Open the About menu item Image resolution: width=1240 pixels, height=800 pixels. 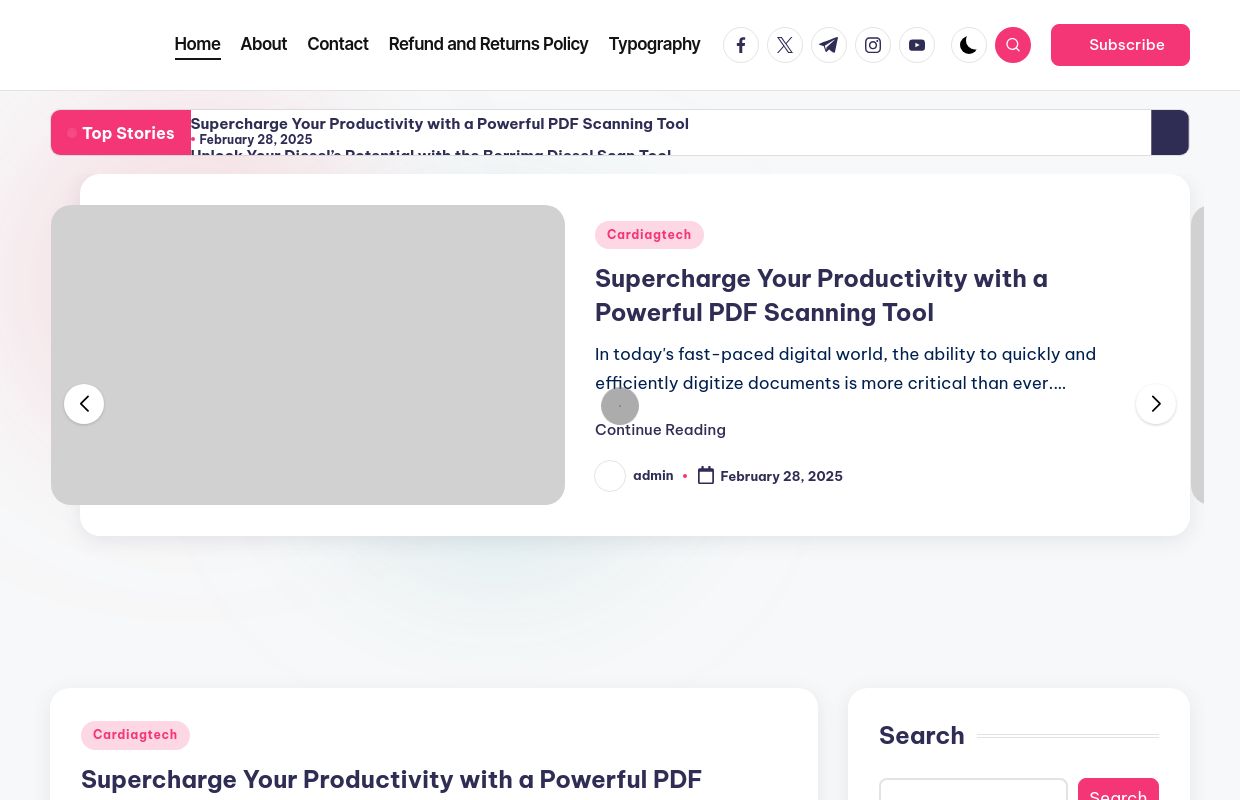tap(264, 44)
